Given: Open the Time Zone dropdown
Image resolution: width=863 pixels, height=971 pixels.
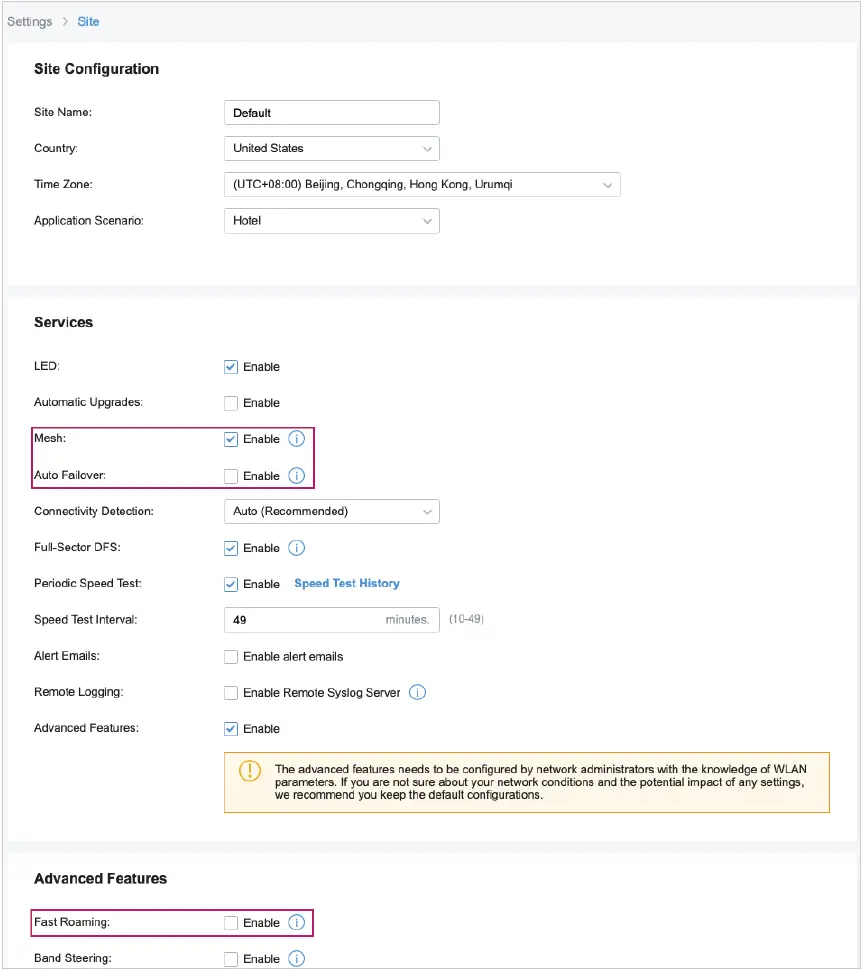Looking at the screenshot, I should click(x=421, y=184).
